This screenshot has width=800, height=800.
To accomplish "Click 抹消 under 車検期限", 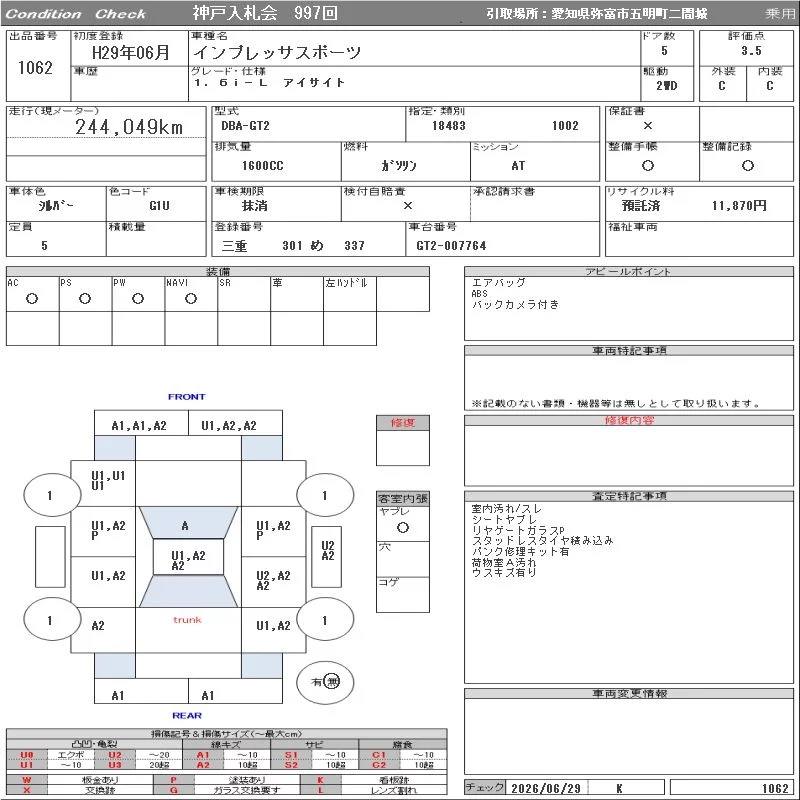I will pos(255,206).
